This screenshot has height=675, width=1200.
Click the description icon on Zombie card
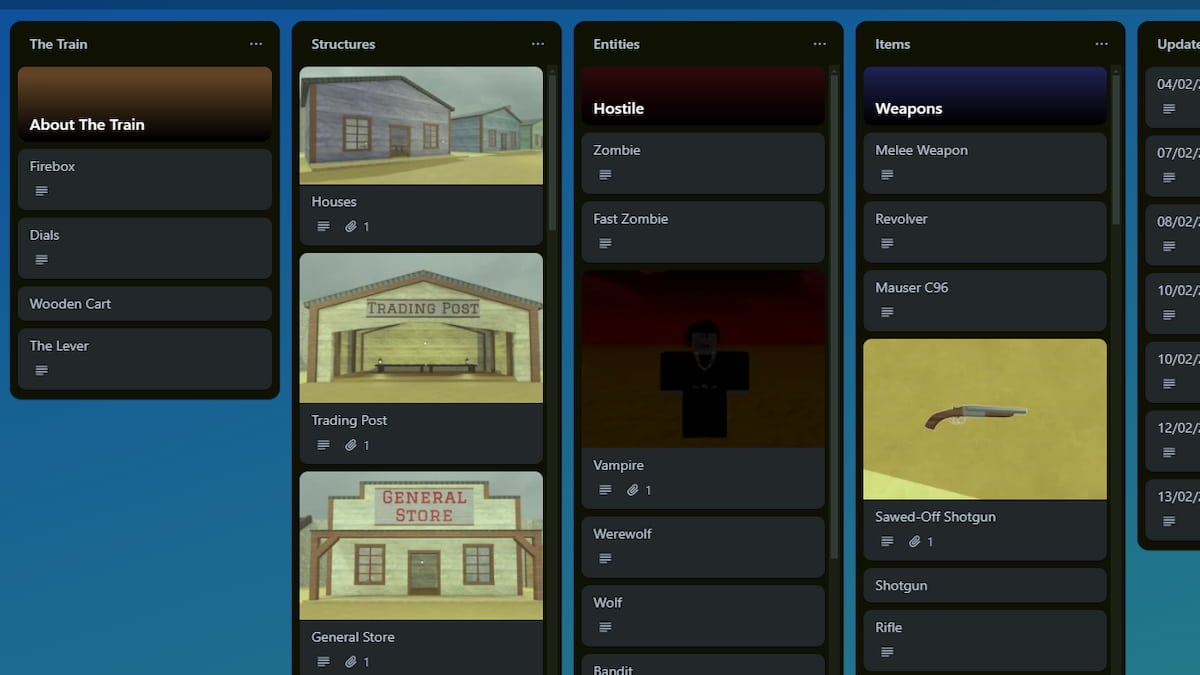605,175
